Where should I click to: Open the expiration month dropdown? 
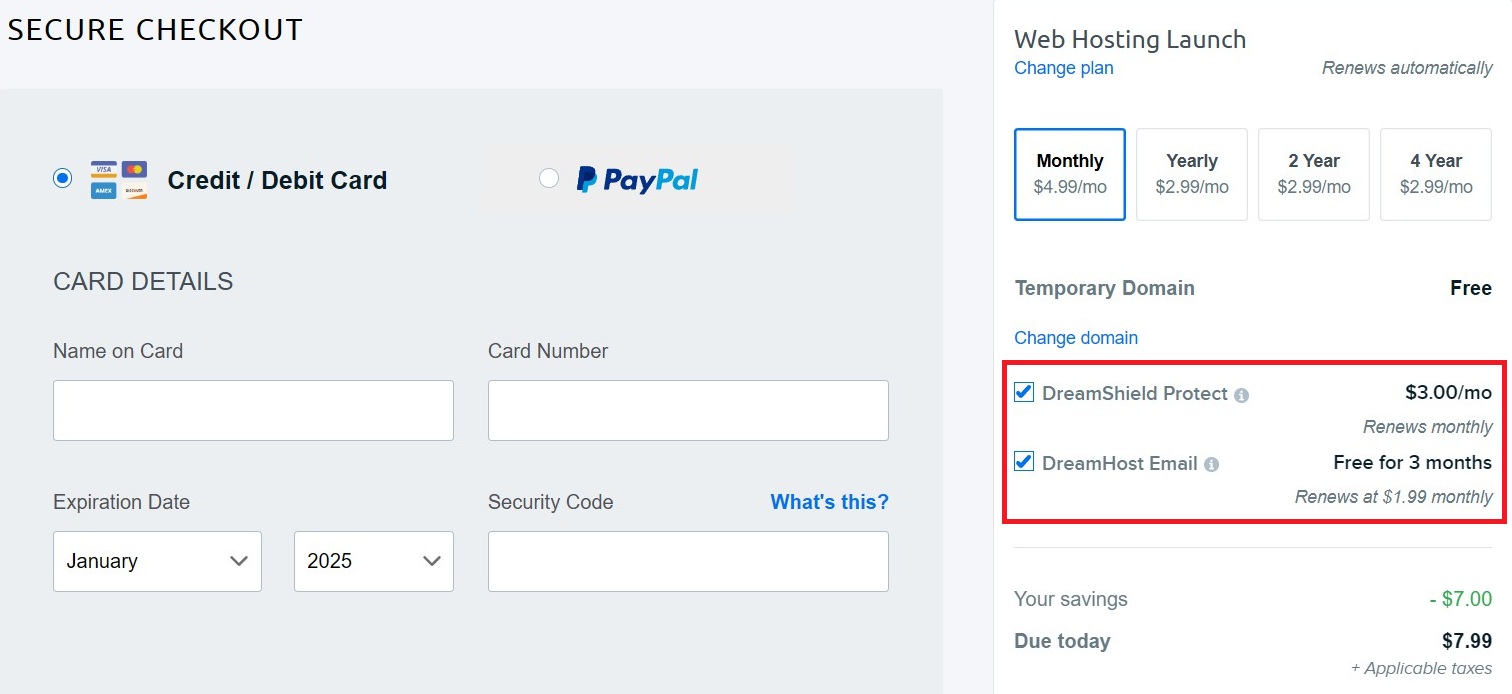click(157, 561)
